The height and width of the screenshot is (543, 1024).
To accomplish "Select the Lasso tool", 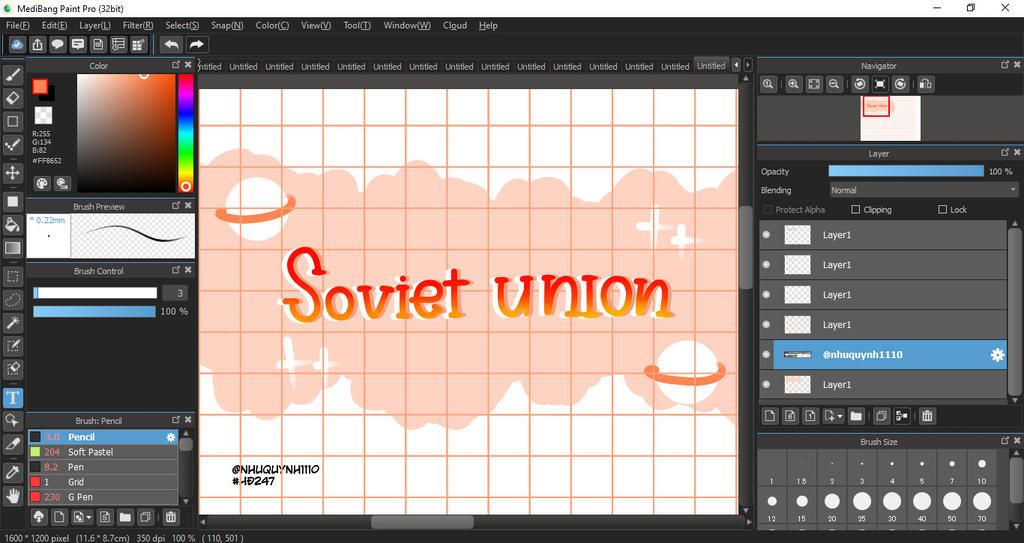I will coord(12,299).
